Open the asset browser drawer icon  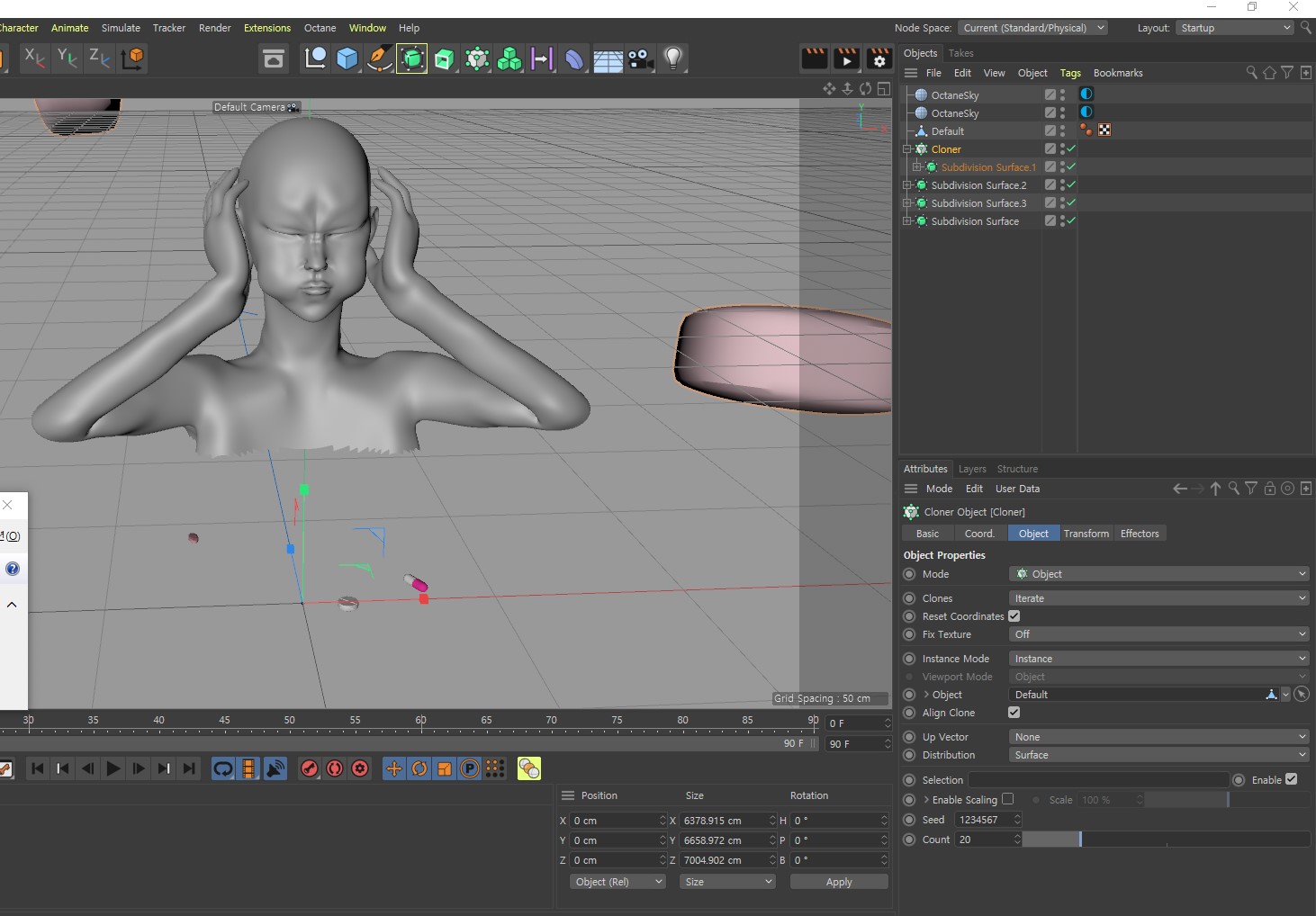pos(273,59)
